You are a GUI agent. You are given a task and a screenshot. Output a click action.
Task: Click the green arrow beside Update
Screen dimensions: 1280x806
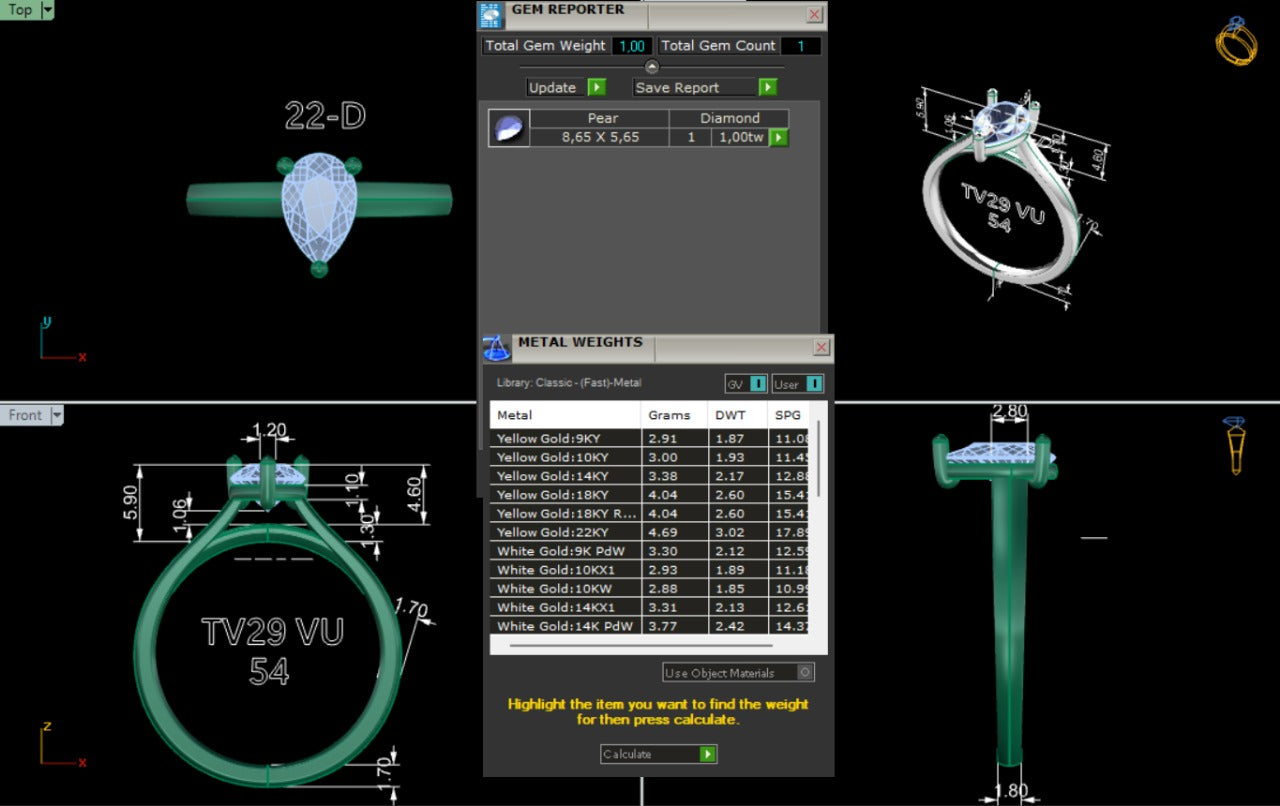pos(597,87)
